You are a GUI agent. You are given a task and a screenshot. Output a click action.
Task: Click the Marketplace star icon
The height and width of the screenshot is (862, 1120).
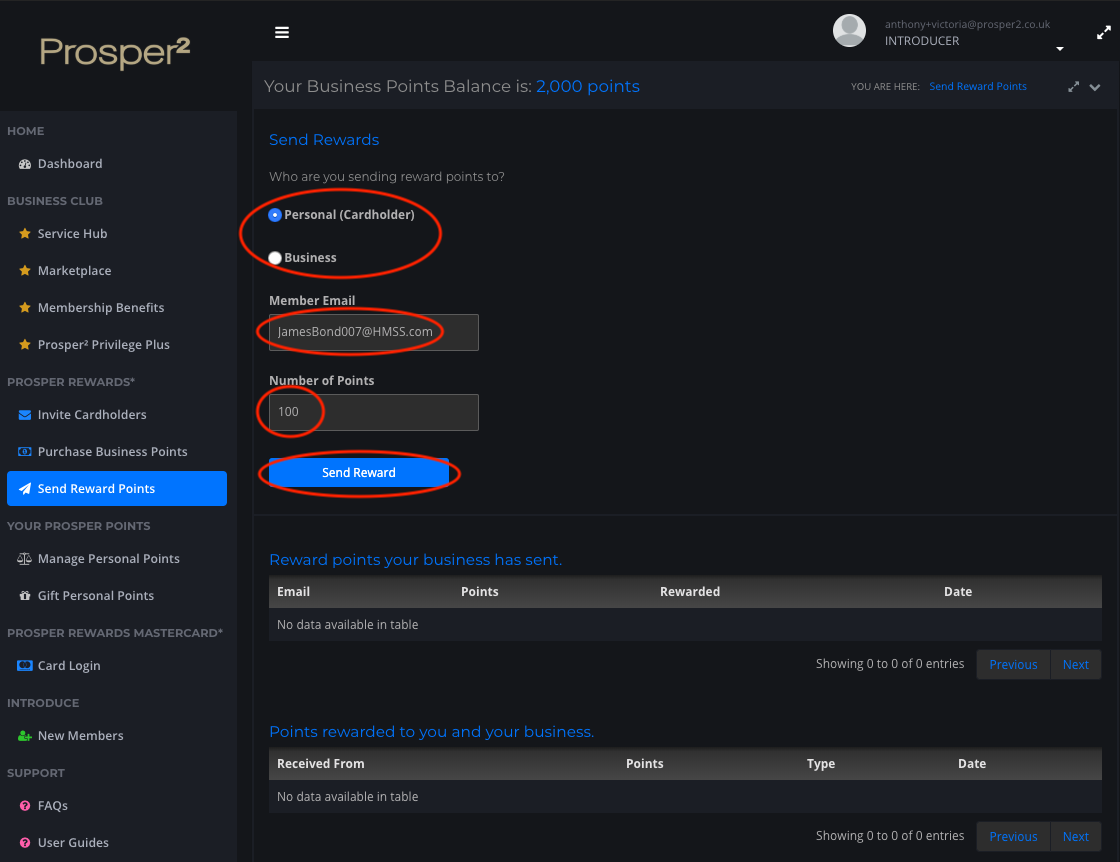tap(25, 271)
